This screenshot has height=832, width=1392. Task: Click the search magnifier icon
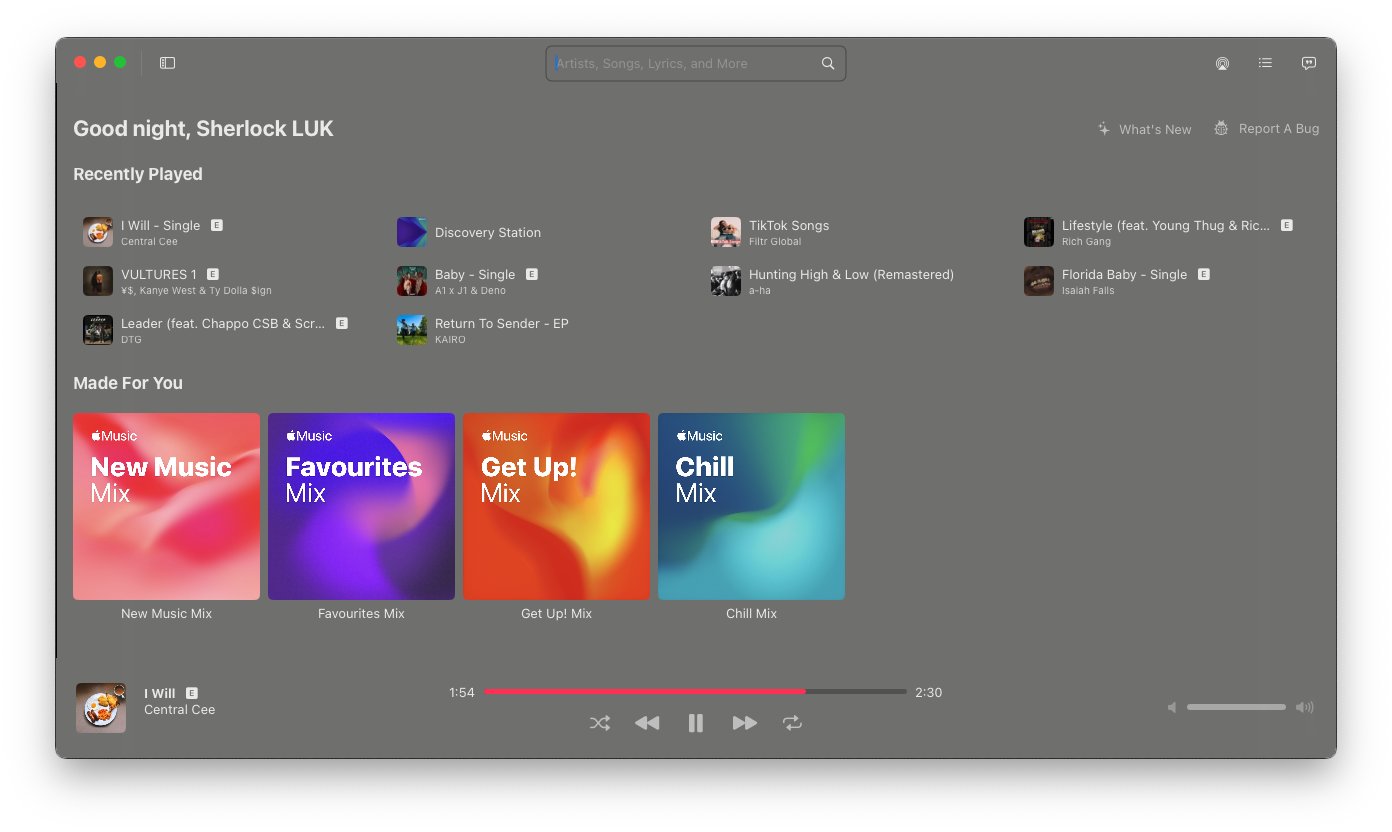(828, 63)
